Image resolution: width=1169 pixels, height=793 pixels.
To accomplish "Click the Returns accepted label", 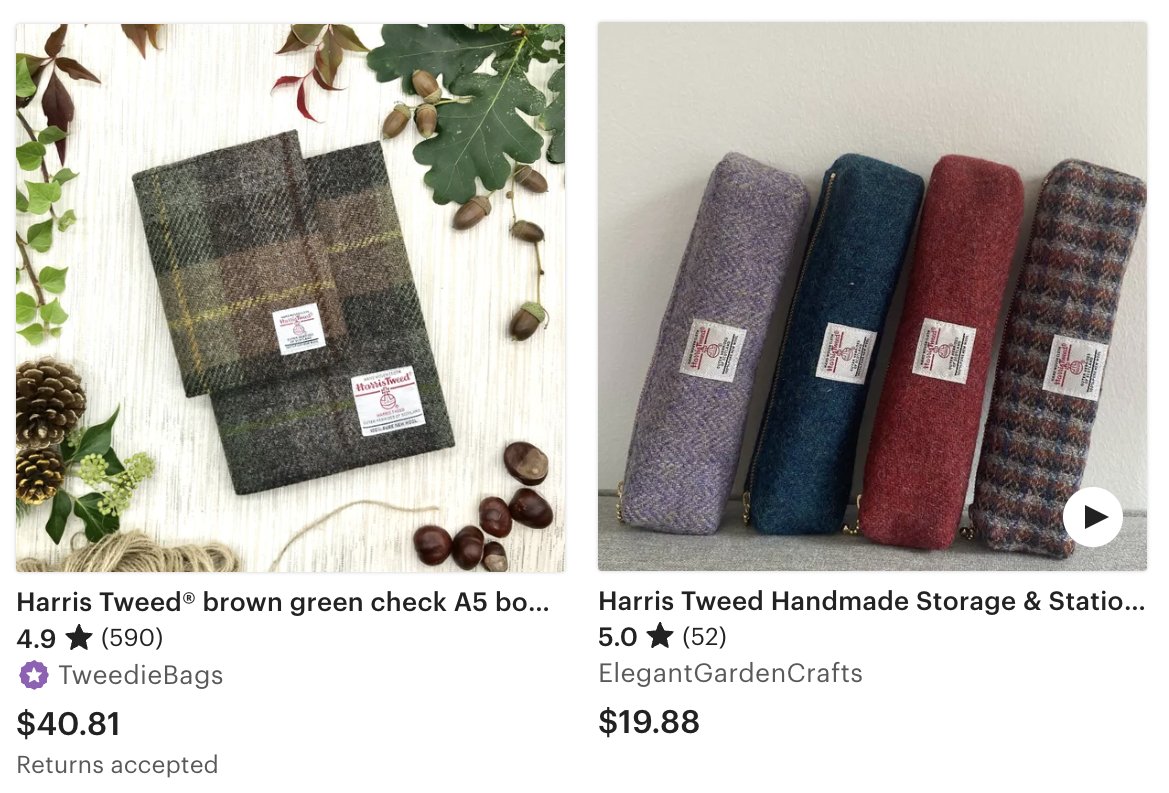I will pyautogui.click(x=117, y=765).
